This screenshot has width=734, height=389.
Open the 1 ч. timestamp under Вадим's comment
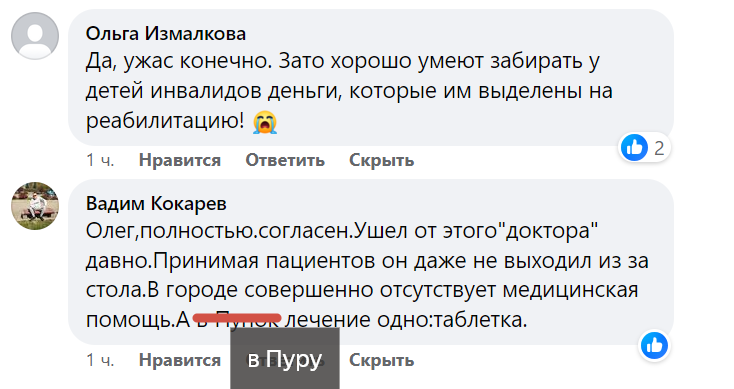tap(100, 360)
